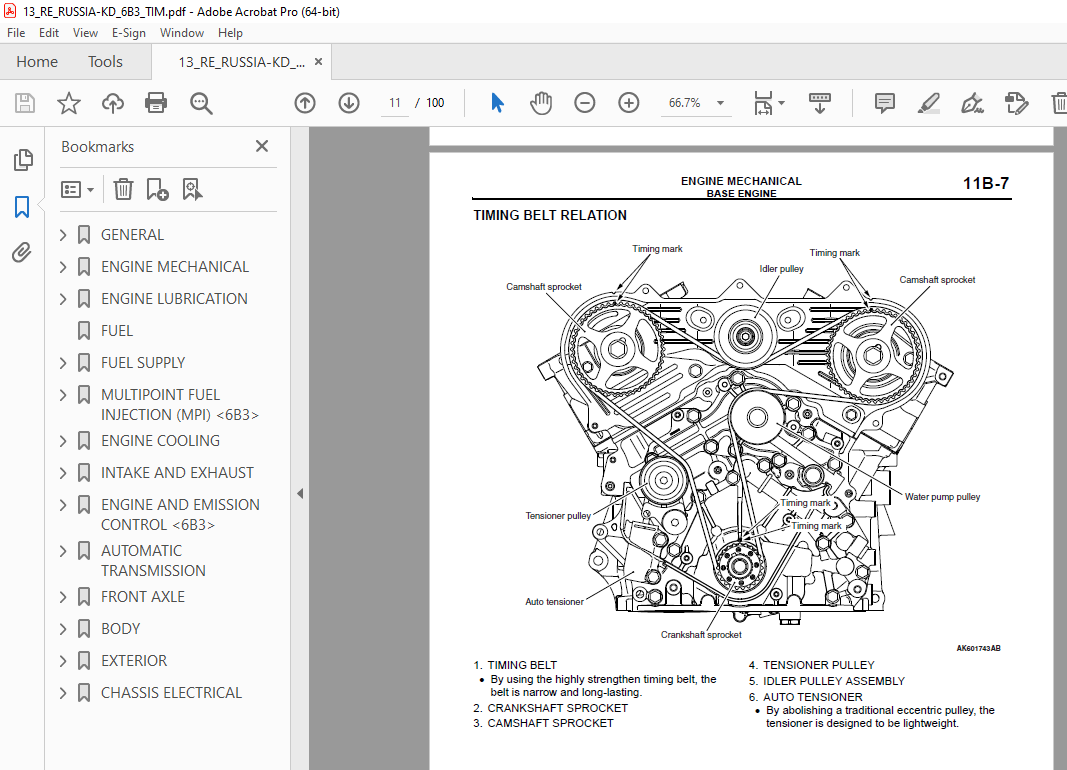Switch to the Tools tab
This screenshot has width=1067, height=770.
(x=105, y=62)
